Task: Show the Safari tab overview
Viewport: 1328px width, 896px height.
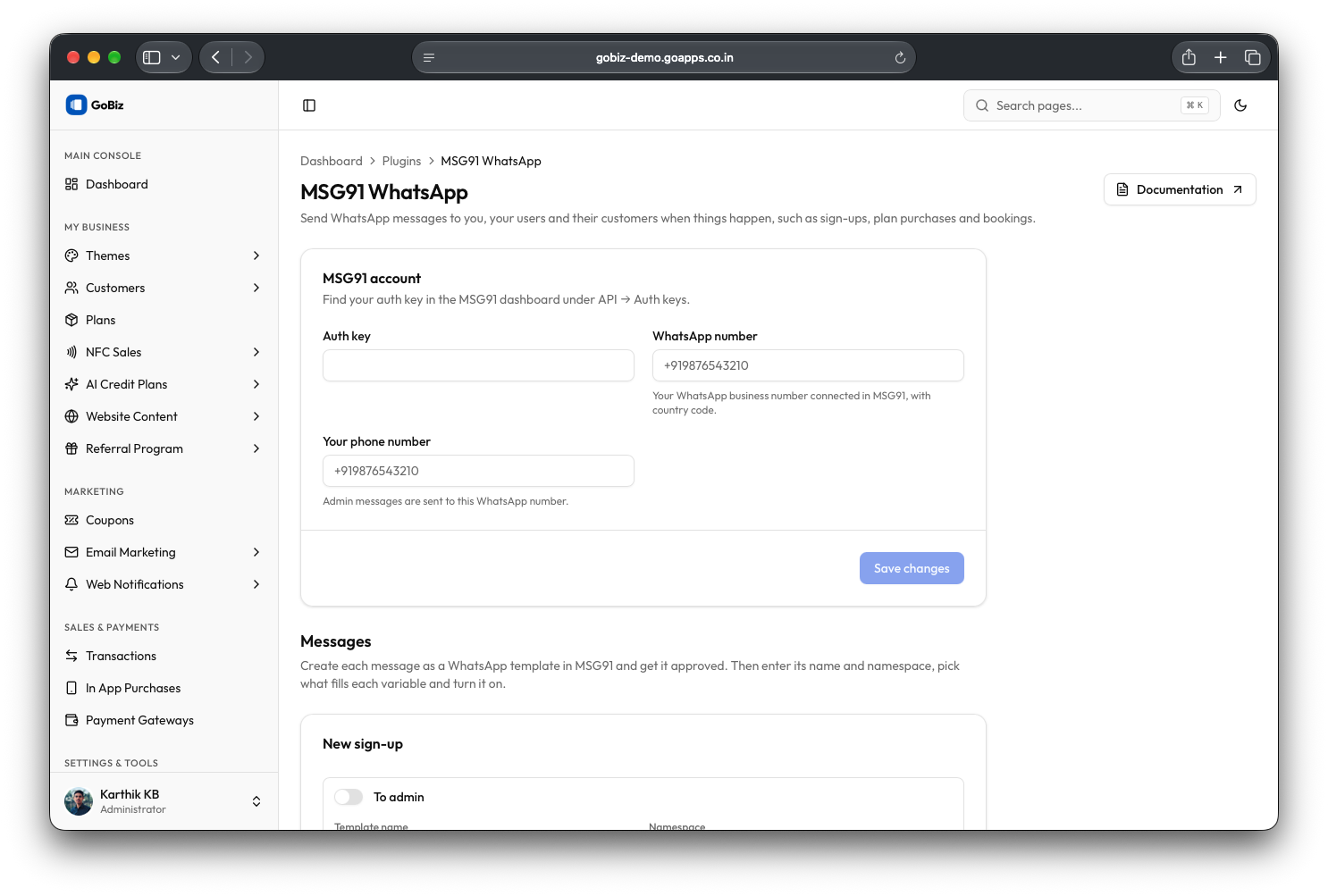Action: (1253, 57)
